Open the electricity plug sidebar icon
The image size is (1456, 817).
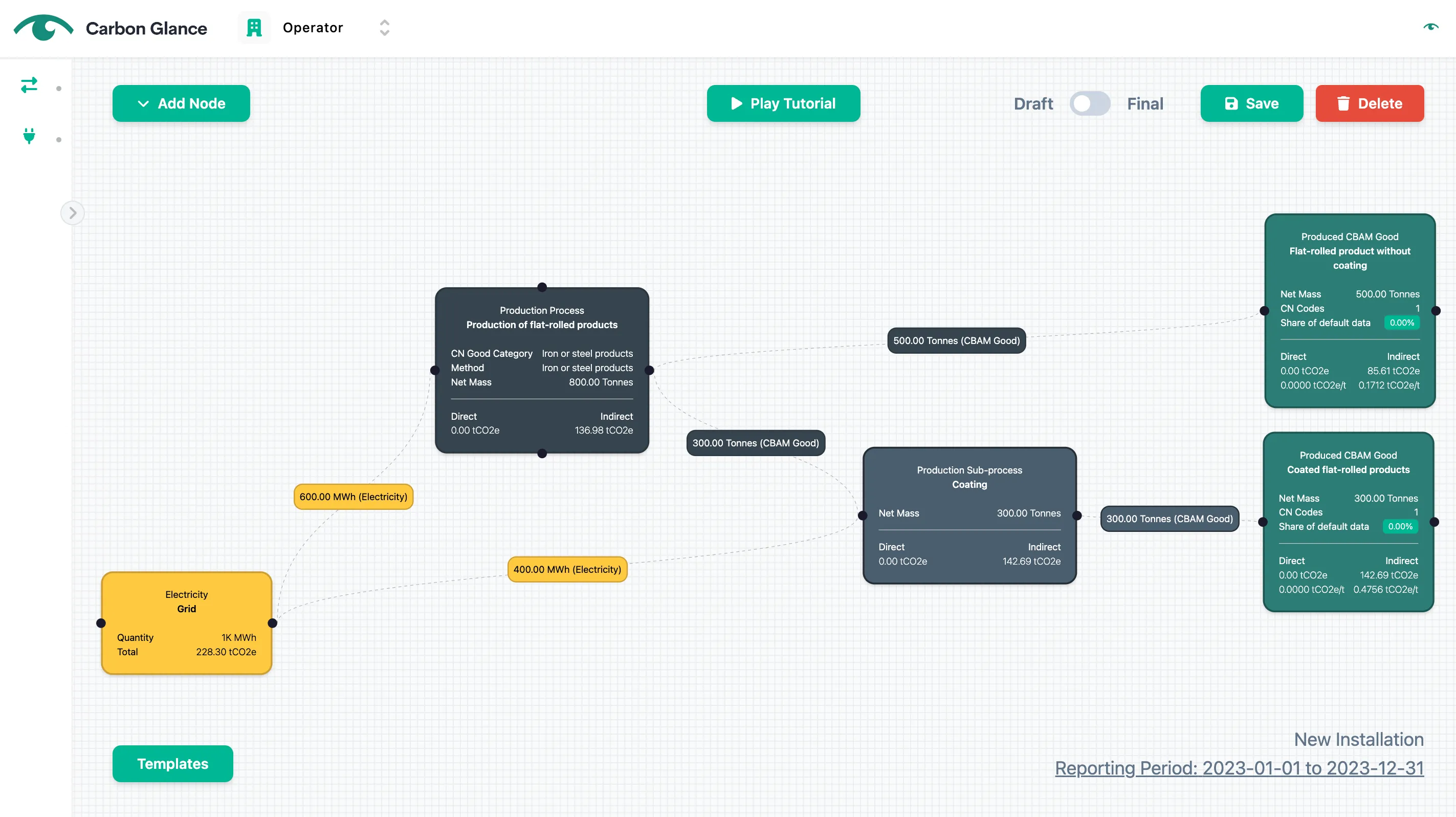(29, 136)
